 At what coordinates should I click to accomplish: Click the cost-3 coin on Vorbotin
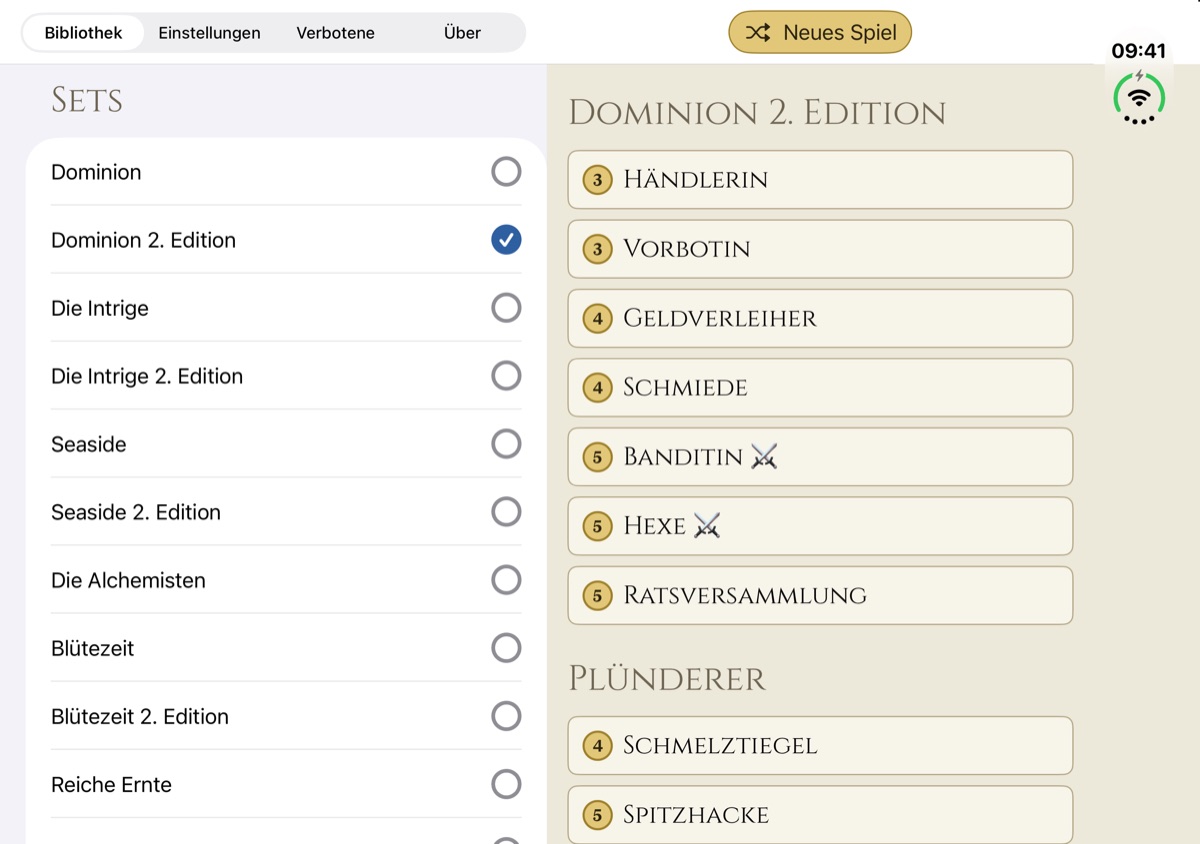598,249
